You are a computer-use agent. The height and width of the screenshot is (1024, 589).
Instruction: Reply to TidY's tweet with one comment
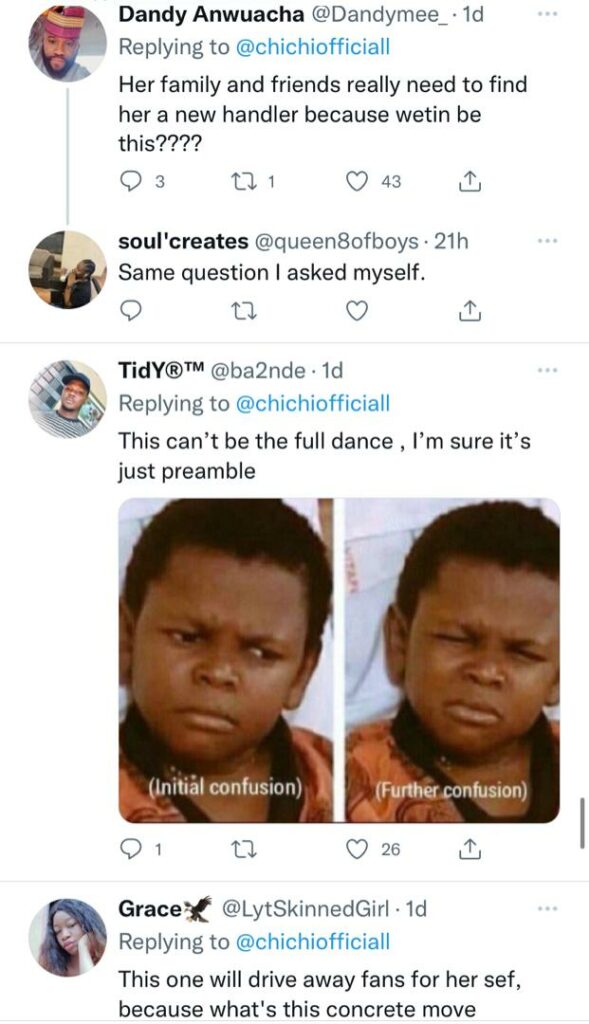tap(131, 849)
